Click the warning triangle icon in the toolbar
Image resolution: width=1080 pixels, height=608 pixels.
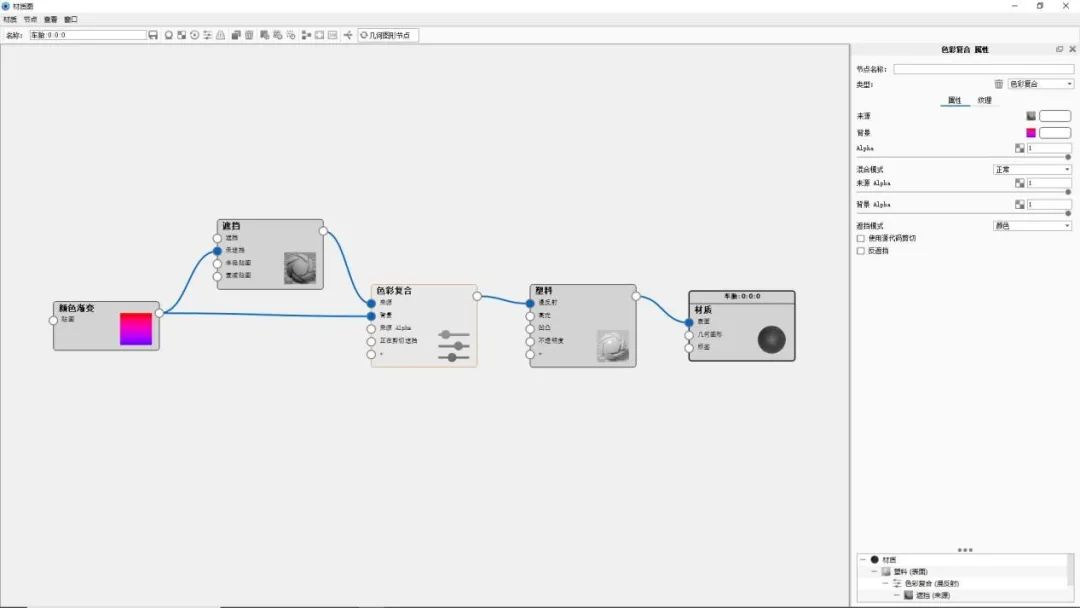click(219, 35)
